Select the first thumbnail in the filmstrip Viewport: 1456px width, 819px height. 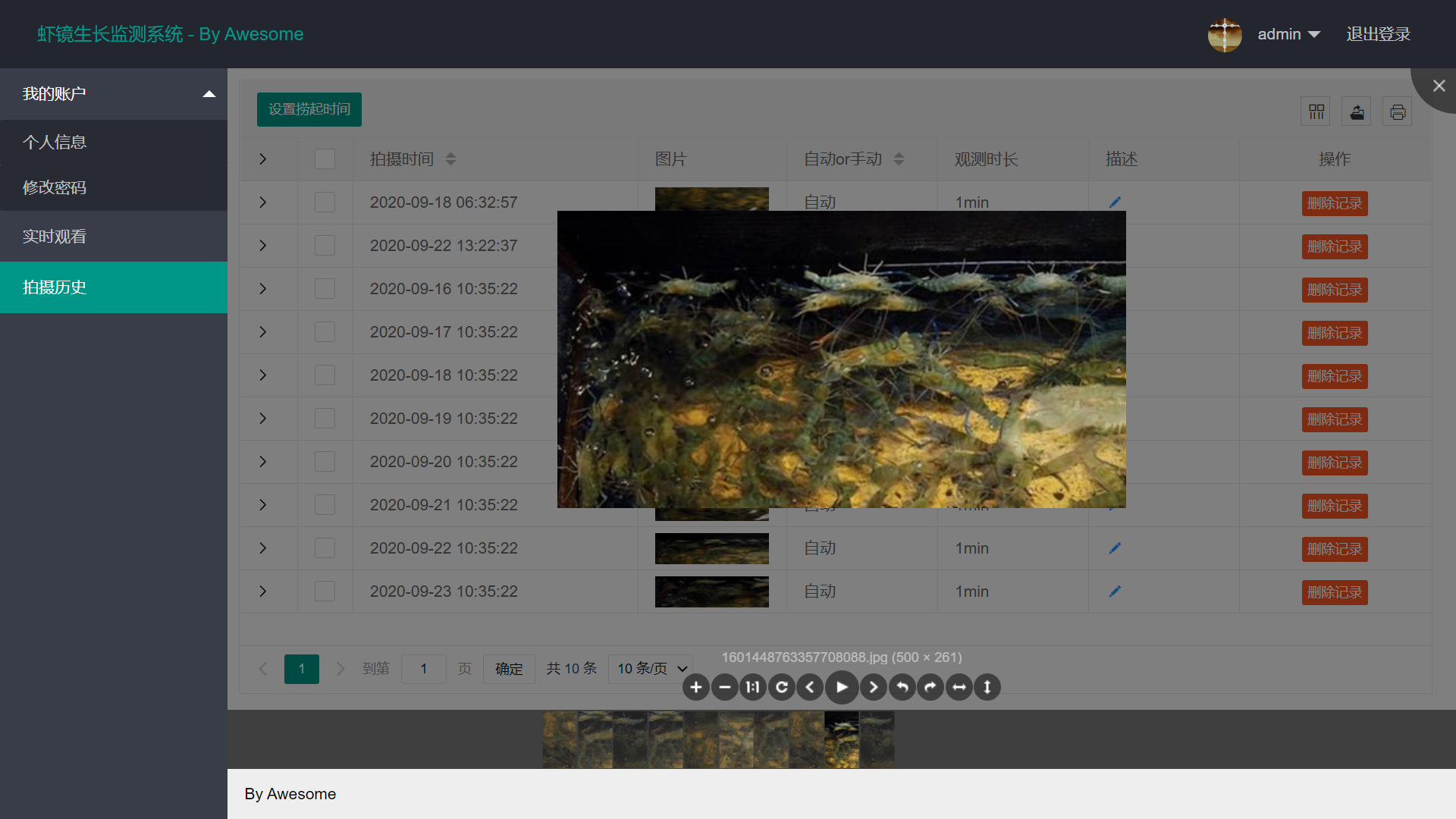560,739
